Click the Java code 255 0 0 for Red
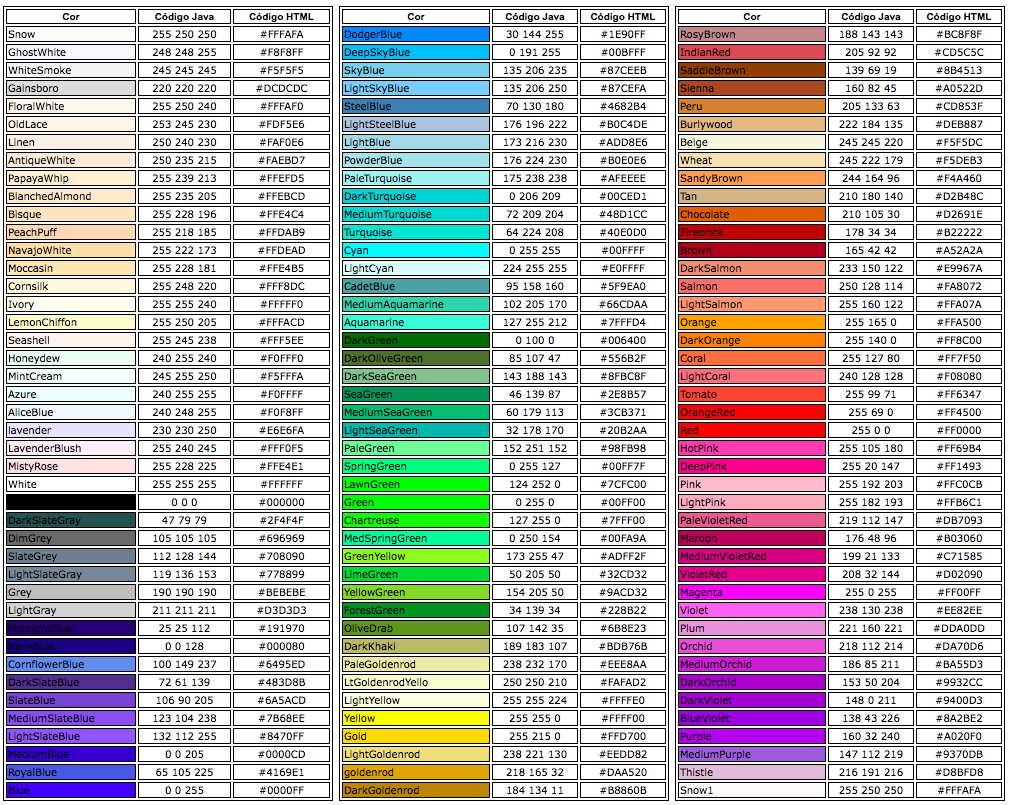The height and width of the screenshot is (805, 1010). (x=872, y=430)
